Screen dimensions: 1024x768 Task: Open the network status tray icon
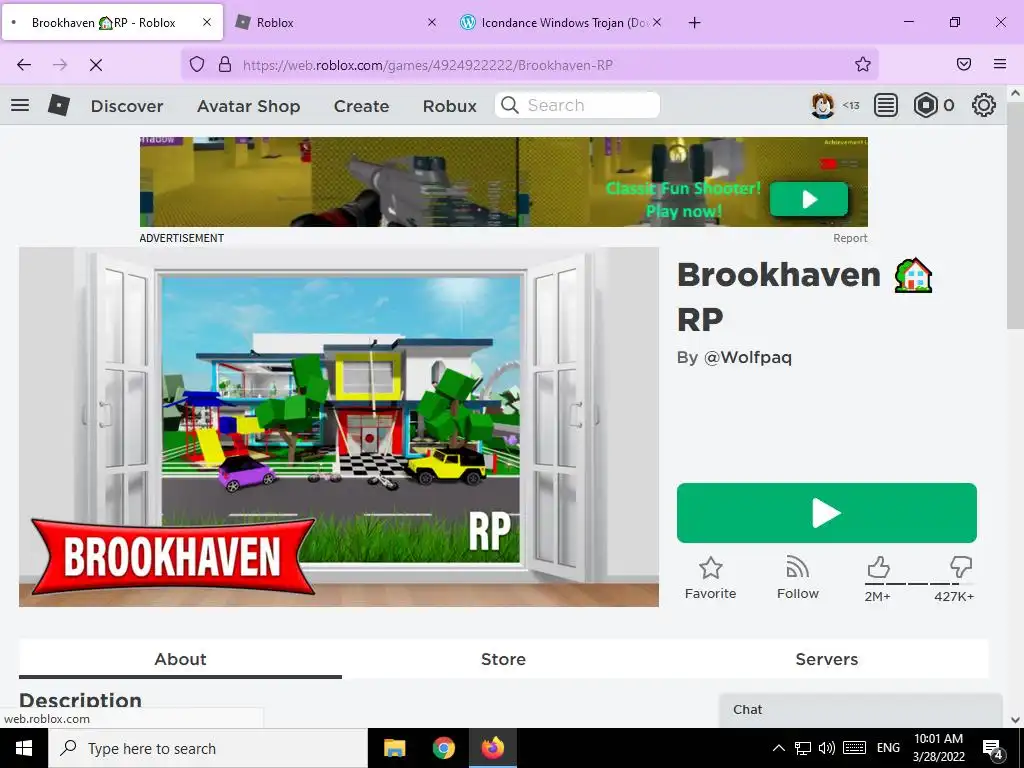pos(803,748)
